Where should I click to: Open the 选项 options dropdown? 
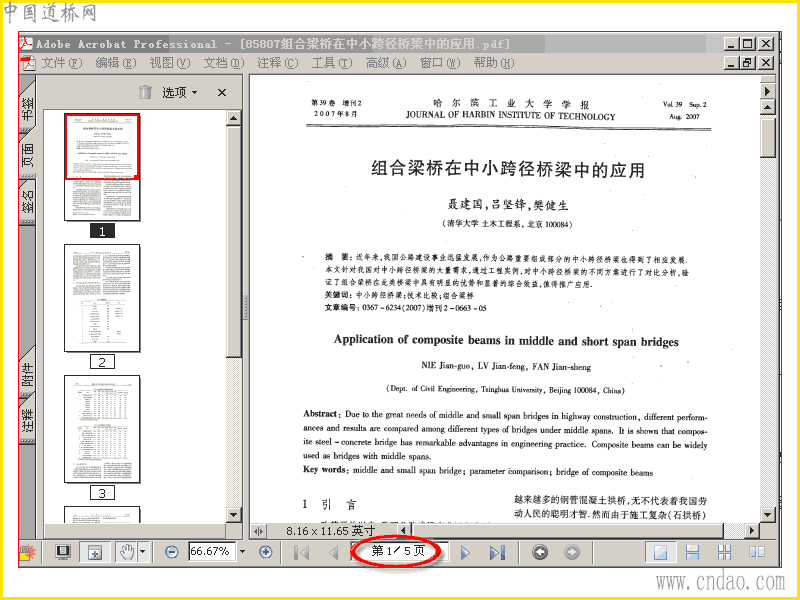[x=180, y=92]
